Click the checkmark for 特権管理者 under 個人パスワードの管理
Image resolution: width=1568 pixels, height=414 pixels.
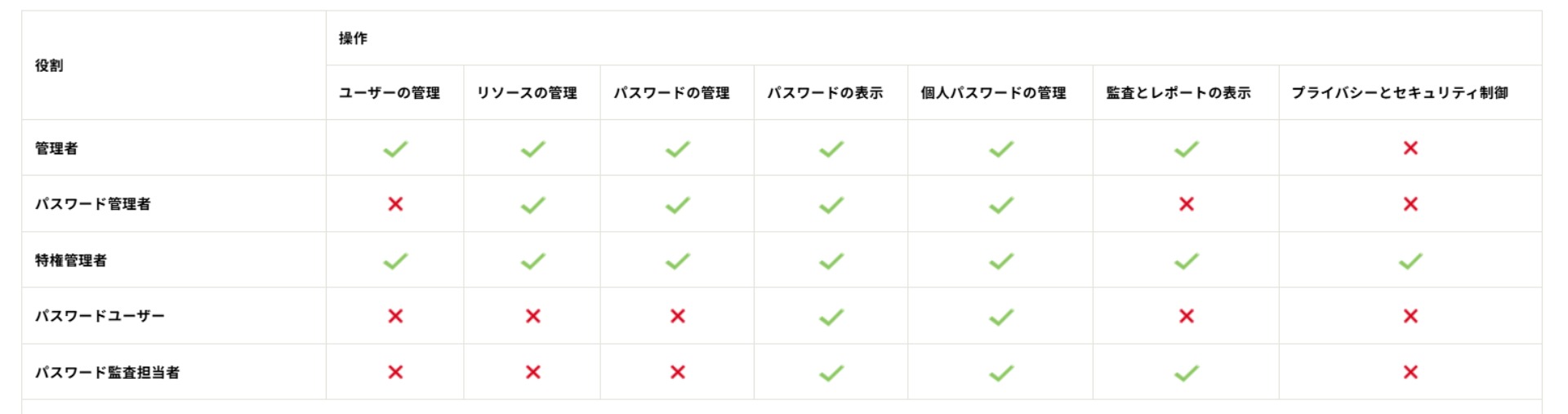1001,261
